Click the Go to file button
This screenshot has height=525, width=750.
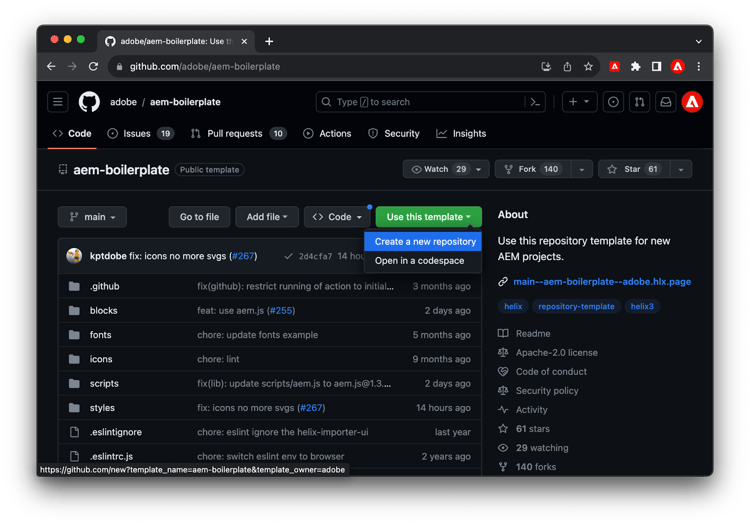pyautogui.click(x=199, y=217)
